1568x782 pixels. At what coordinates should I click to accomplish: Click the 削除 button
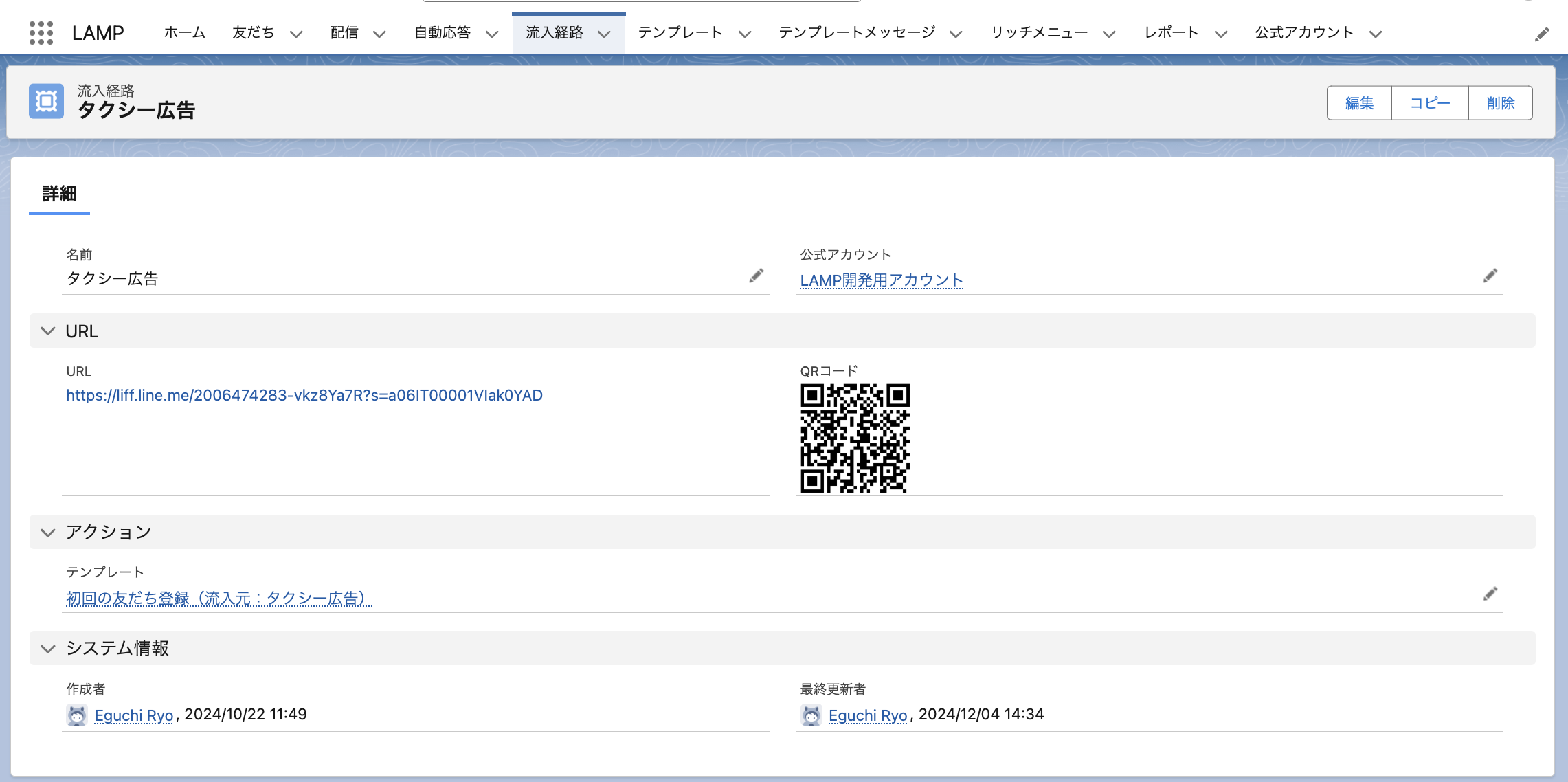click(x=1500, y=103)
